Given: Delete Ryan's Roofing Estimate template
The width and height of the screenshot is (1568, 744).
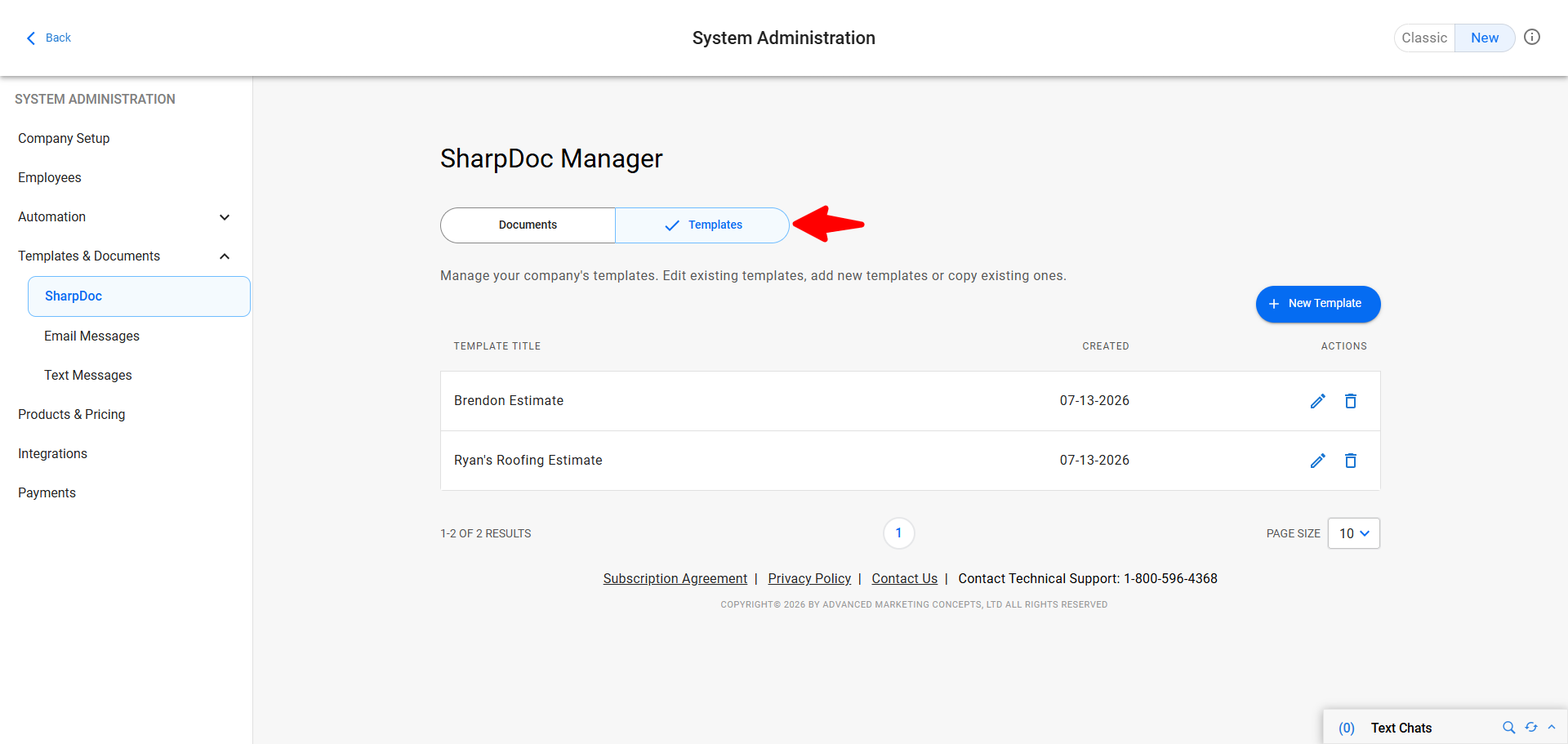Looking at the screenshot, I should click(x=1351, y=461).
